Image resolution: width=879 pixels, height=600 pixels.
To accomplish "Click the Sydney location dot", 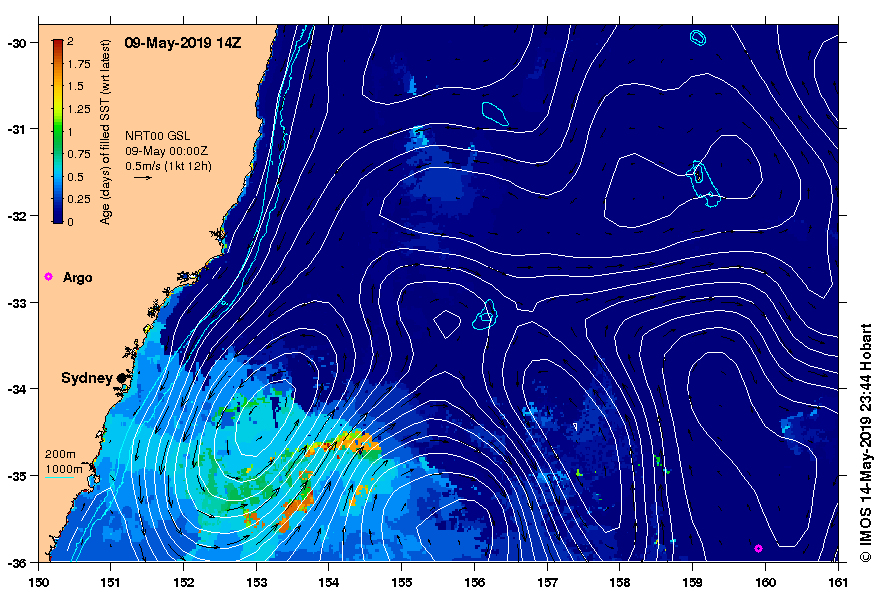I will coord(122,379).
